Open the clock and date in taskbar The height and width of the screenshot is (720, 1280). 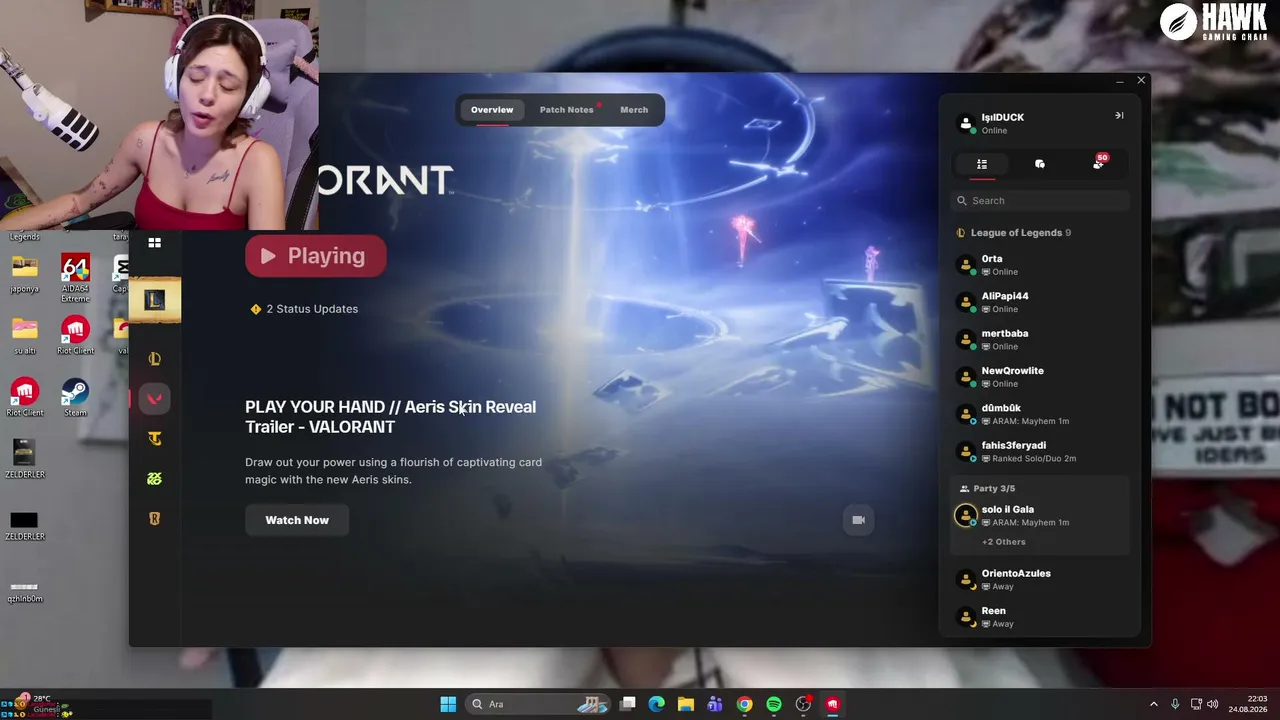[x=1248, y=704]
